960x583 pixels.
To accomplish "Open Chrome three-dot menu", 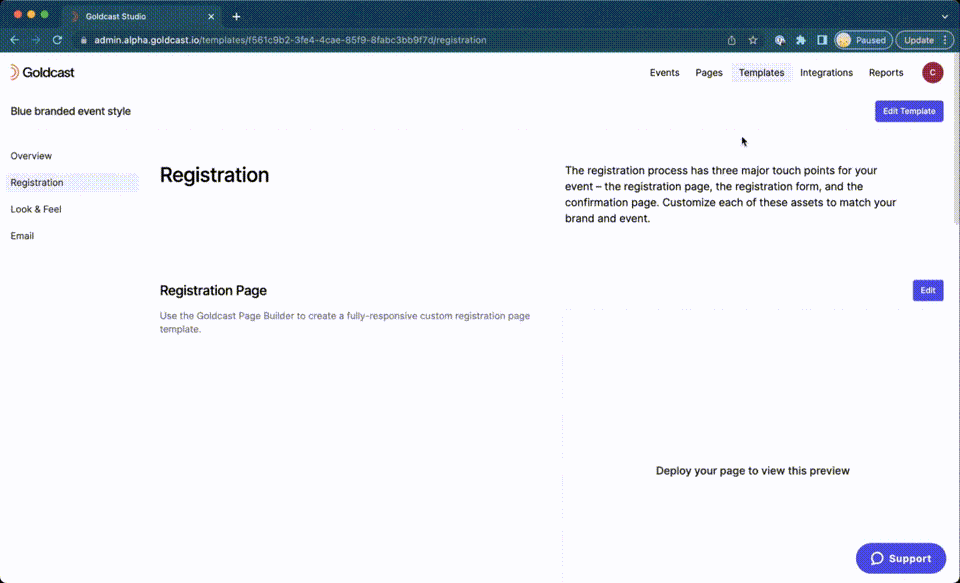I will pos(945,40).
